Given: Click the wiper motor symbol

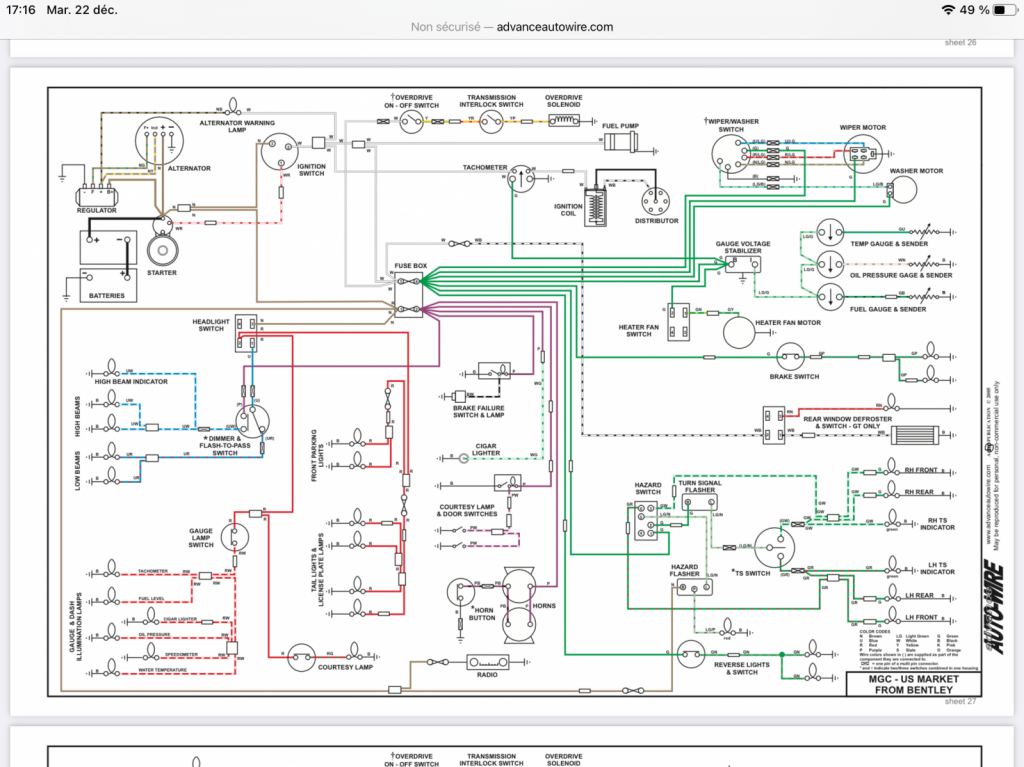Looking at the screenshot, I should 863,155.
